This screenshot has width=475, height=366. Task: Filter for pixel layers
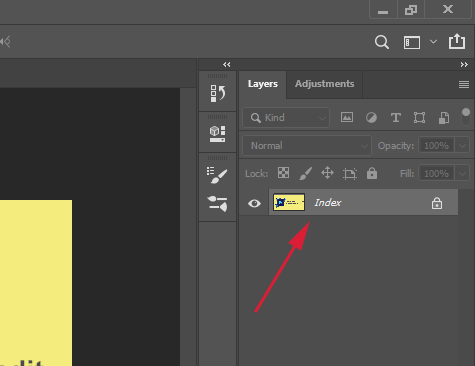click(347, 117)
